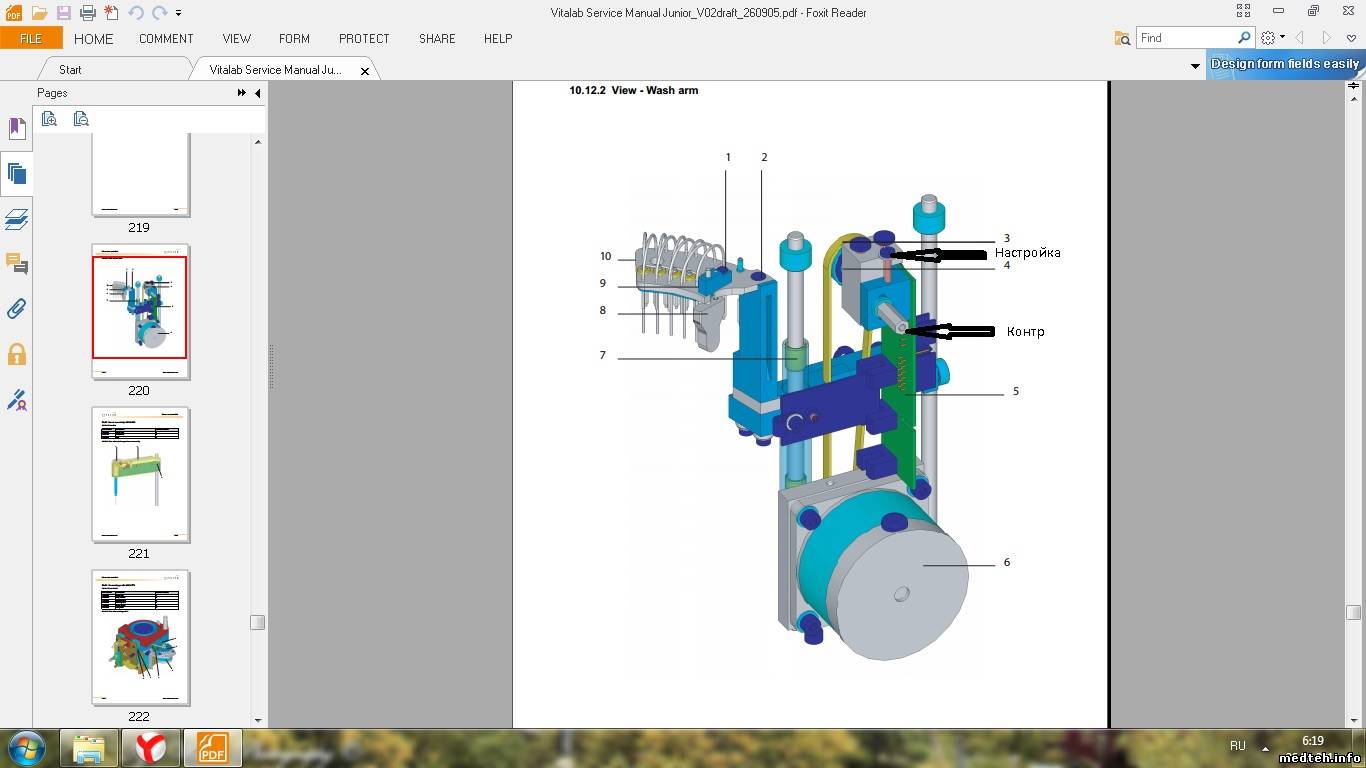Open the Bookmarks panel icon in sidebar
This screenshot has height=768, width=1366.
[x=17, y=128]
